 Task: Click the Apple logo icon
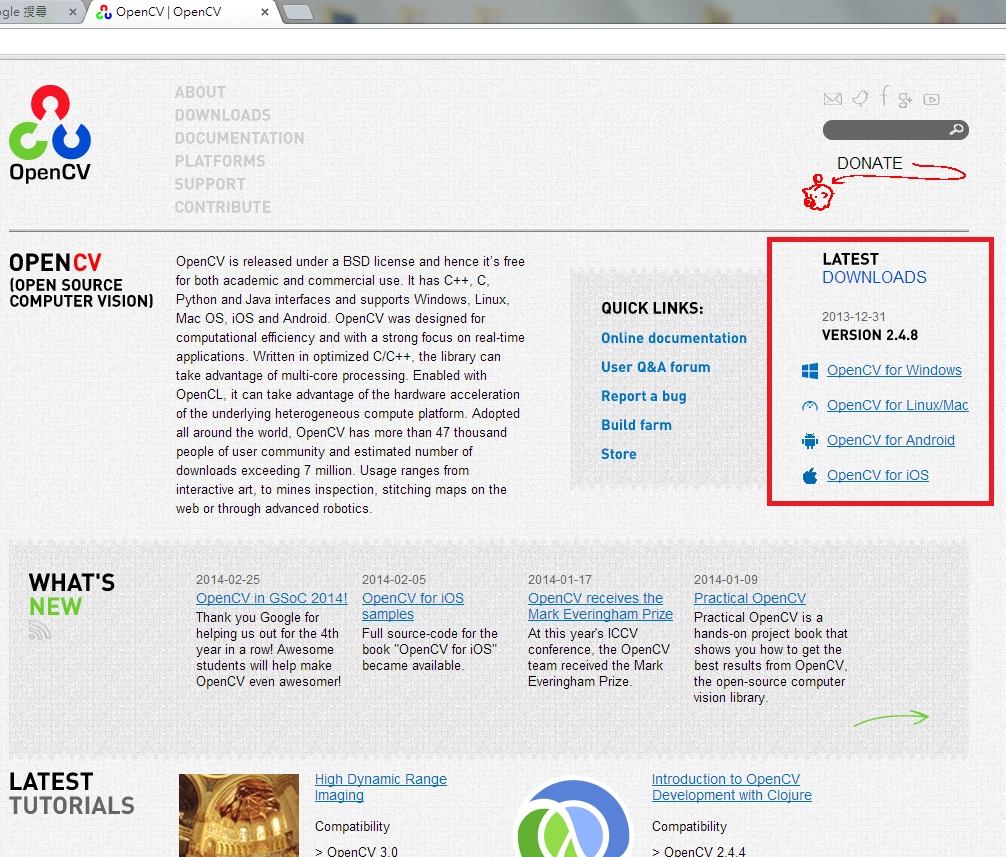point(810,475)
